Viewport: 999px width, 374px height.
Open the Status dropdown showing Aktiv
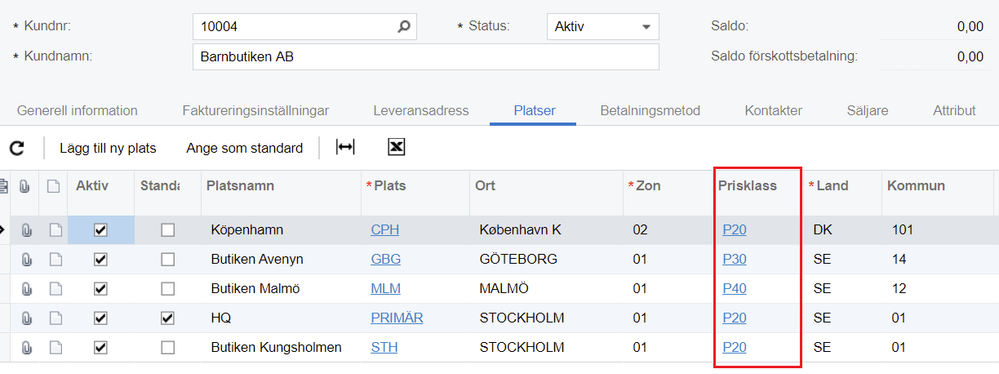point(603,27)
